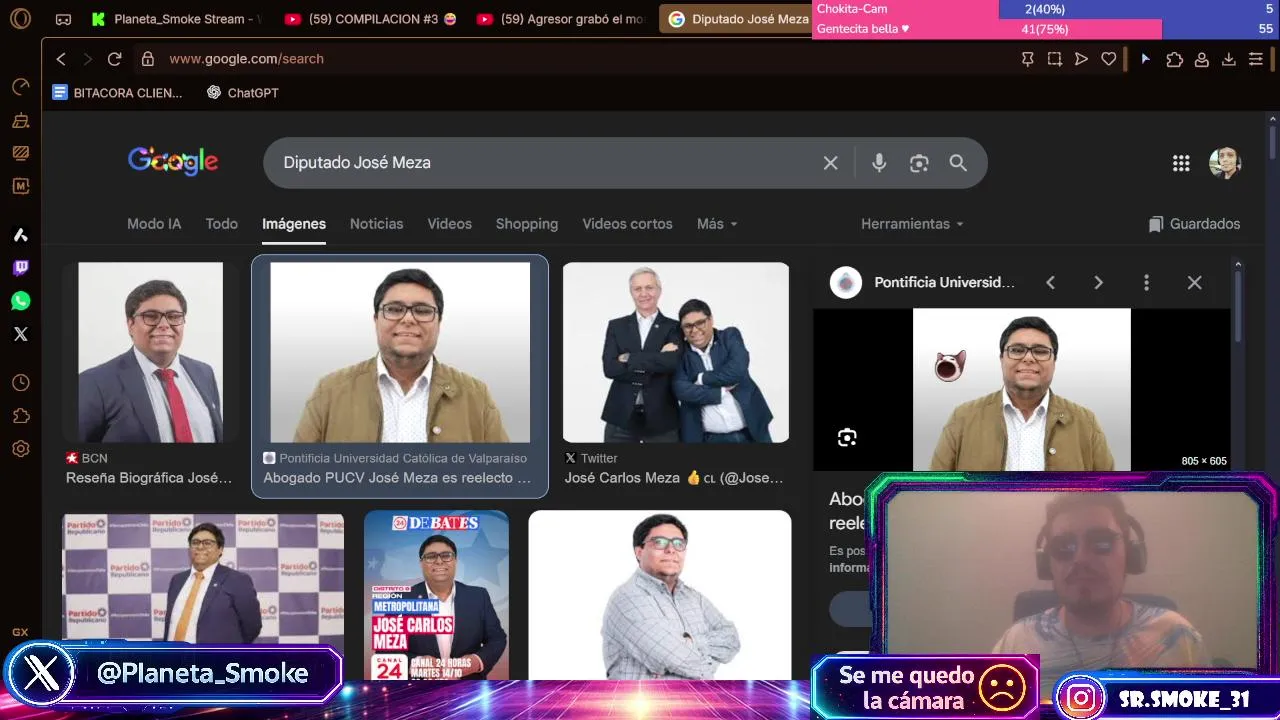
Task: Search by image with Google Lens camera
Action: 919,163
